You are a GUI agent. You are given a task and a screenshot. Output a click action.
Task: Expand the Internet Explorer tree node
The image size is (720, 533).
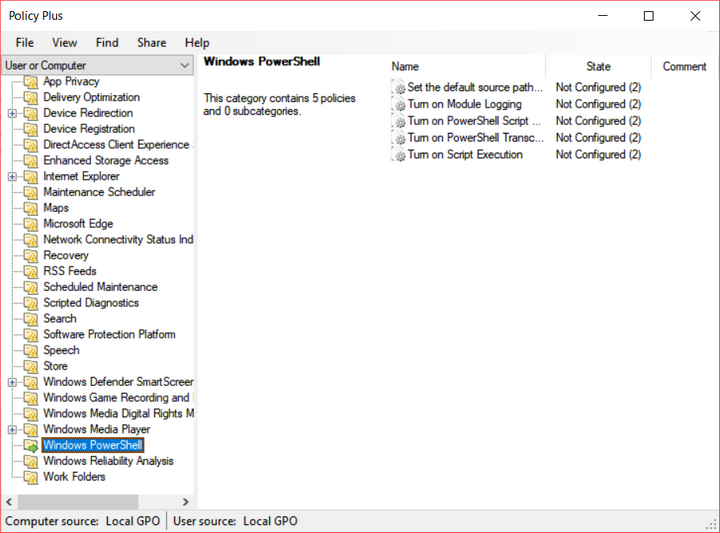pyautogui.click(x=12, y=177)
